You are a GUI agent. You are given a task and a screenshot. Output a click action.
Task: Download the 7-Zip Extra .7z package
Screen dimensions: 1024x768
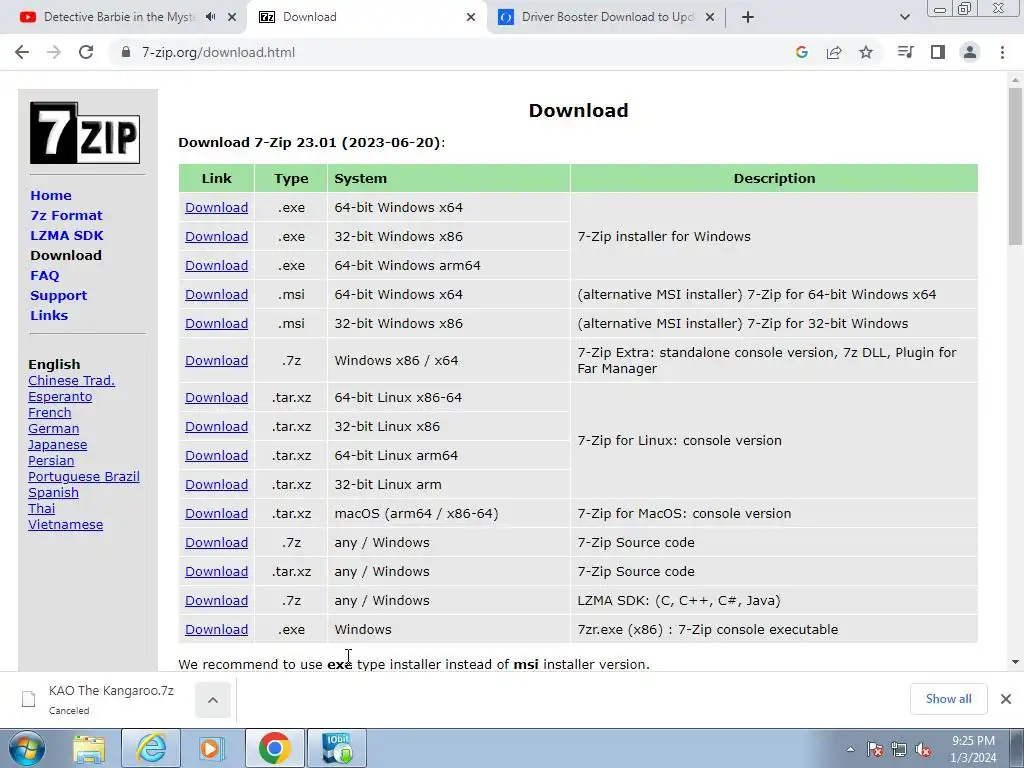(x=216, y=360)
